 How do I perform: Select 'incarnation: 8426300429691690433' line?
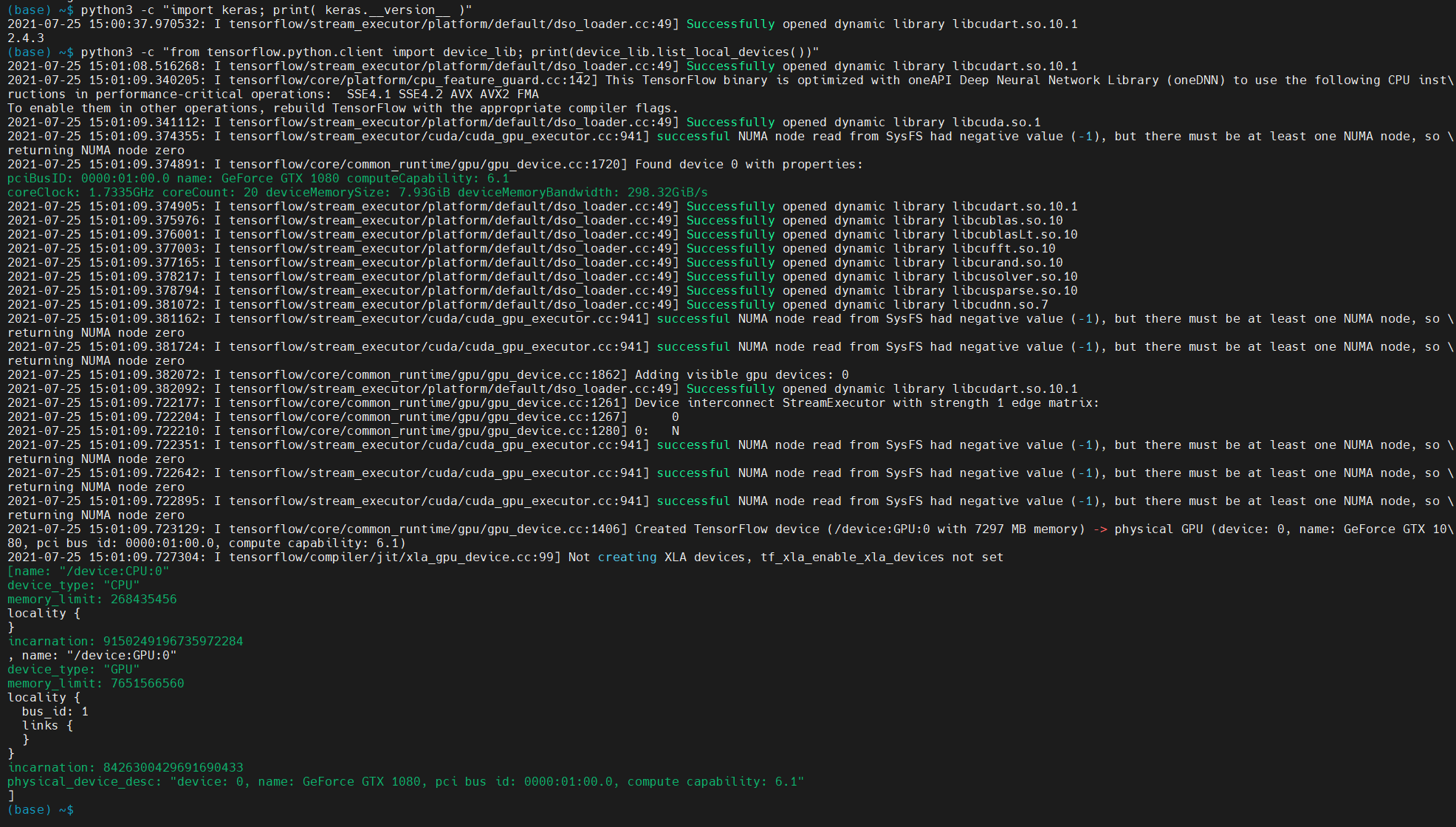point(125,767)
